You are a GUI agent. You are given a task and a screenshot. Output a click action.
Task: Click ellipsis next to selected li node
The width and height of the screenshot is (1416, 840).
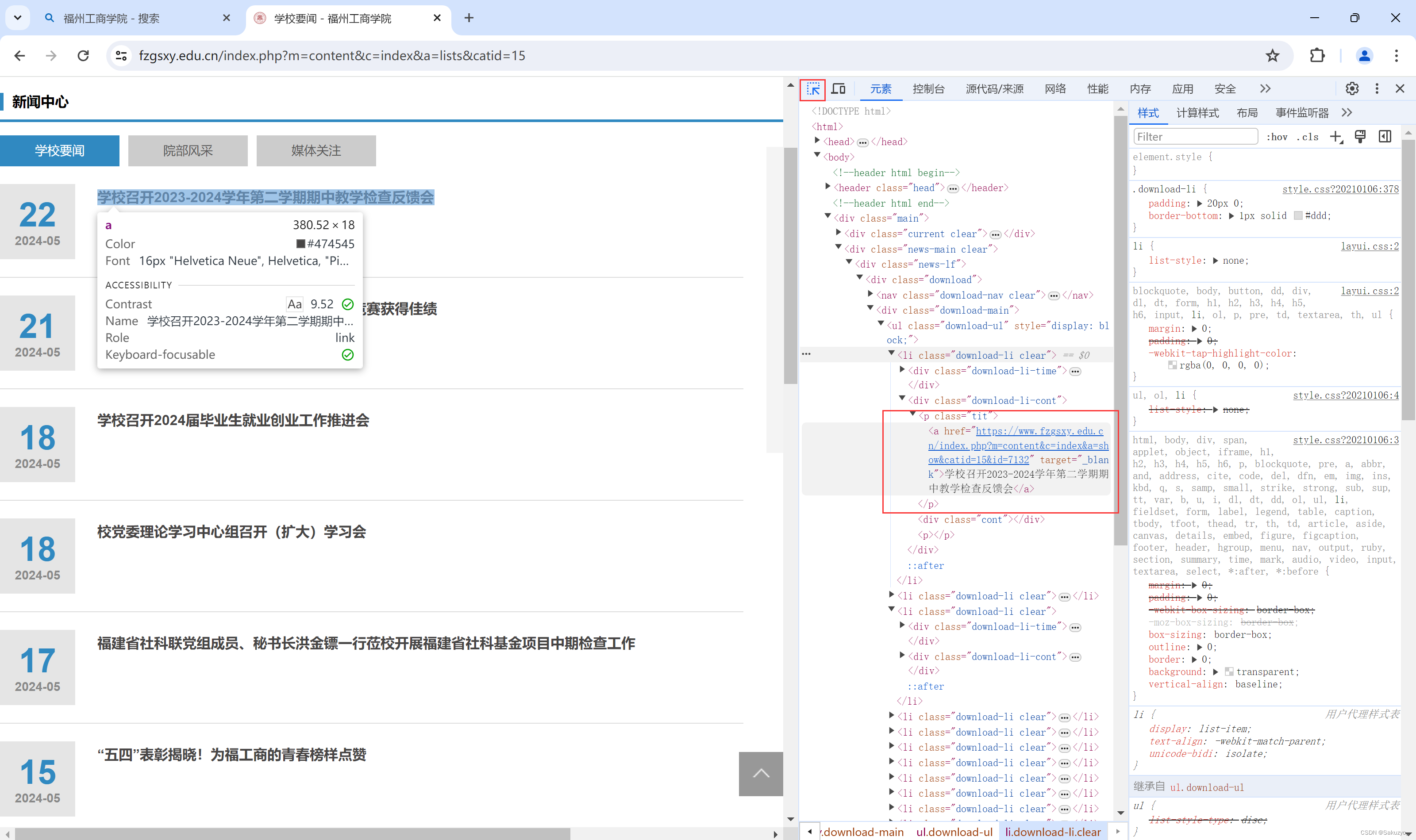click(806, 354)
